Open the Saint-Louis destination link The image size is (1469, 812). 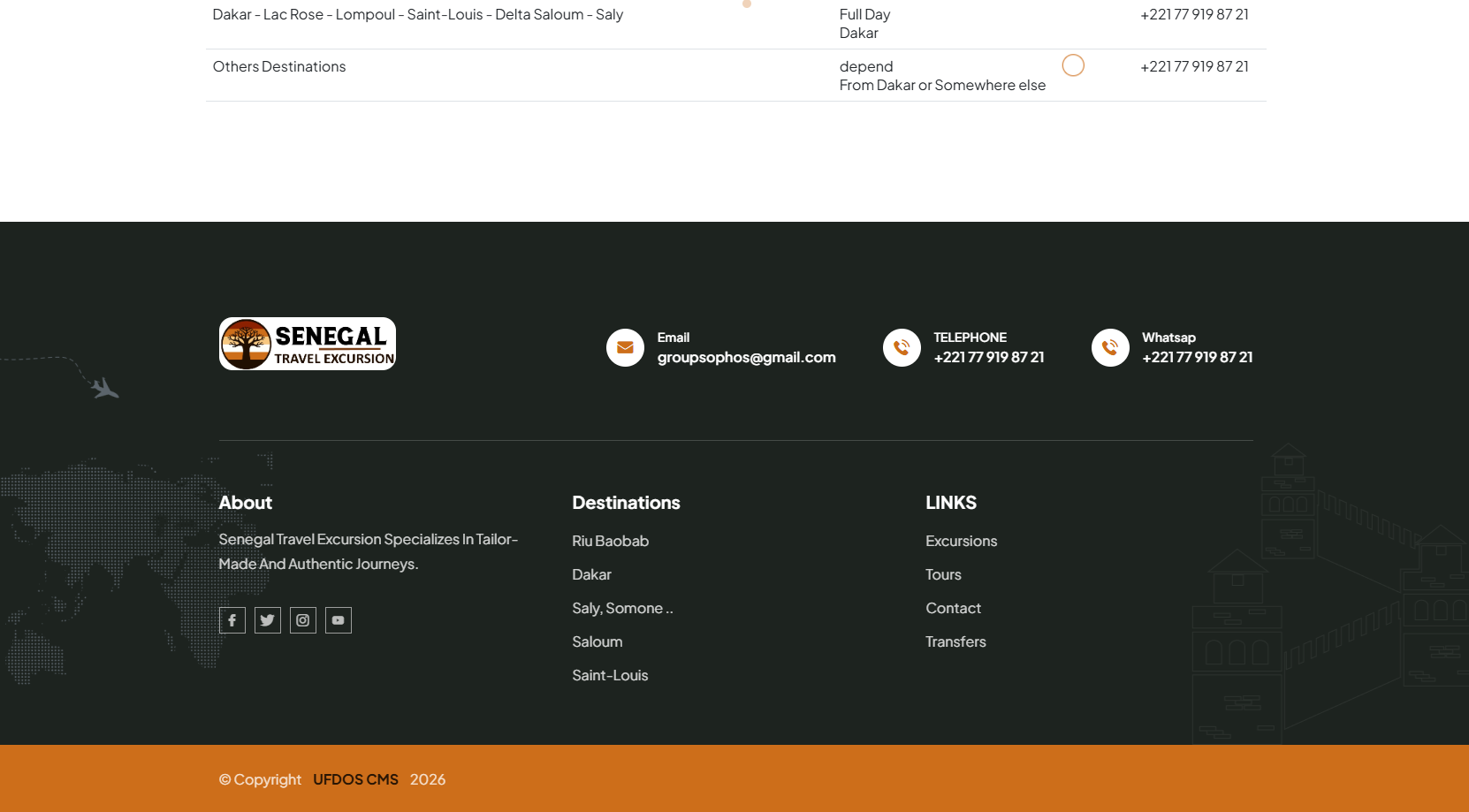click(610, 675)
